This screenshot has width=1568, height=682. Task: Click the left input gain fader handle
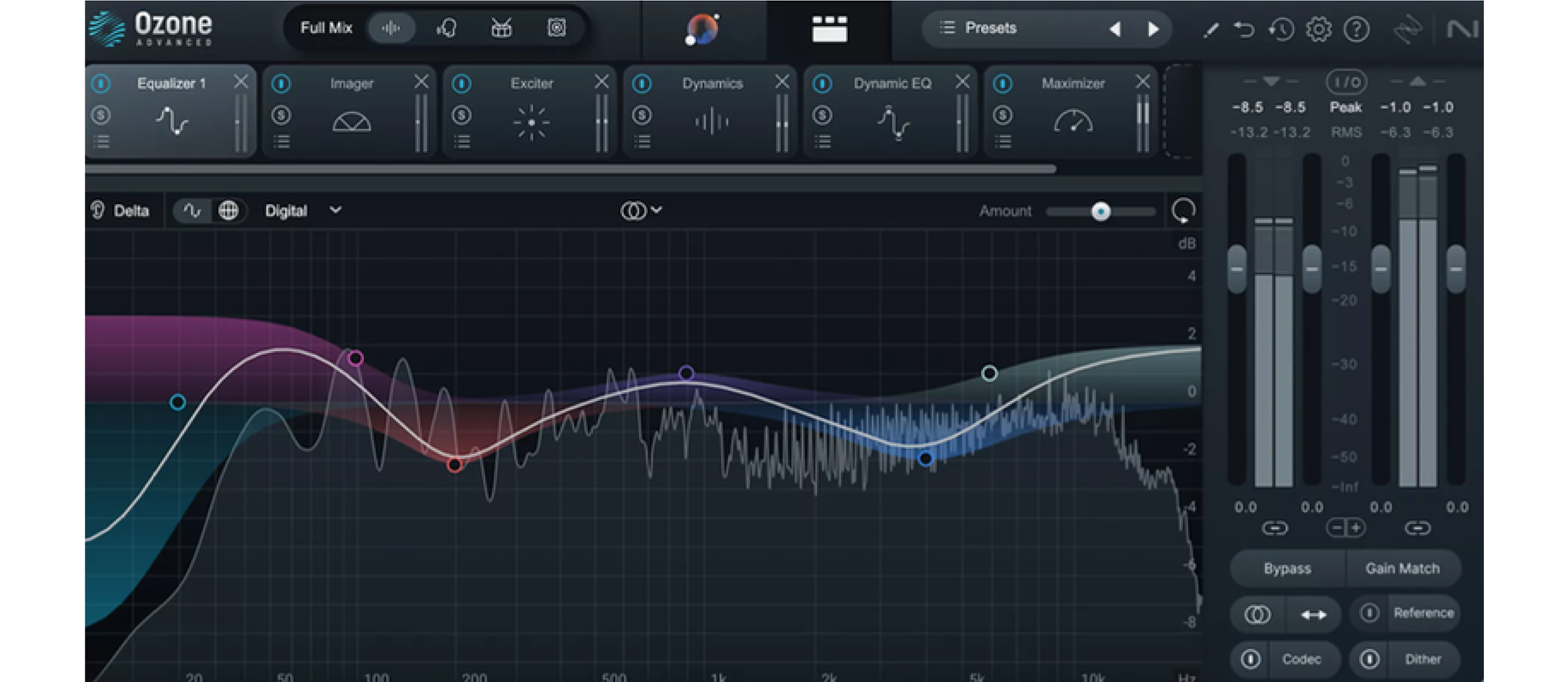(x=1236, y=268)
